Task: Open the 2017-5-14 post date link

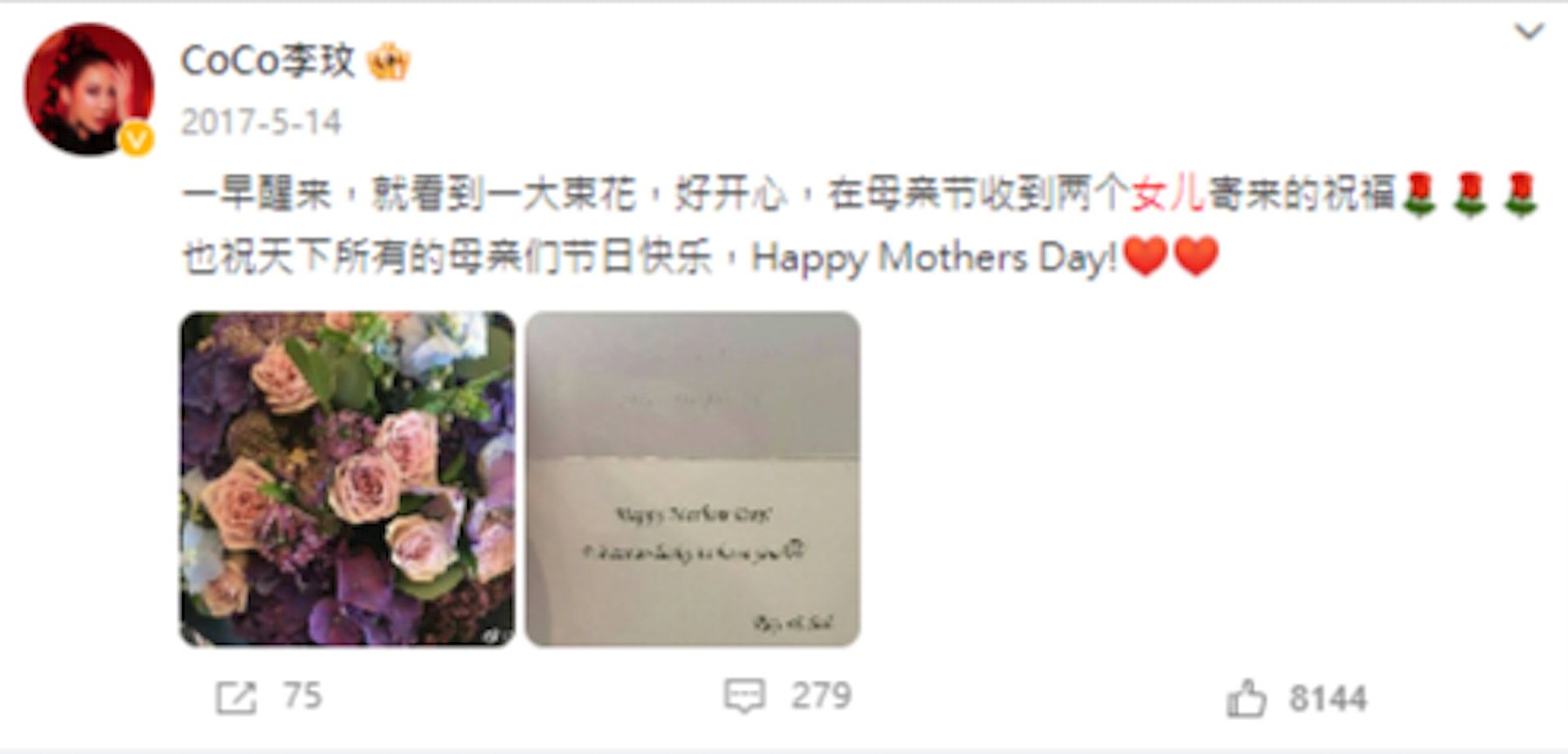Action: [x=261, y=123]
